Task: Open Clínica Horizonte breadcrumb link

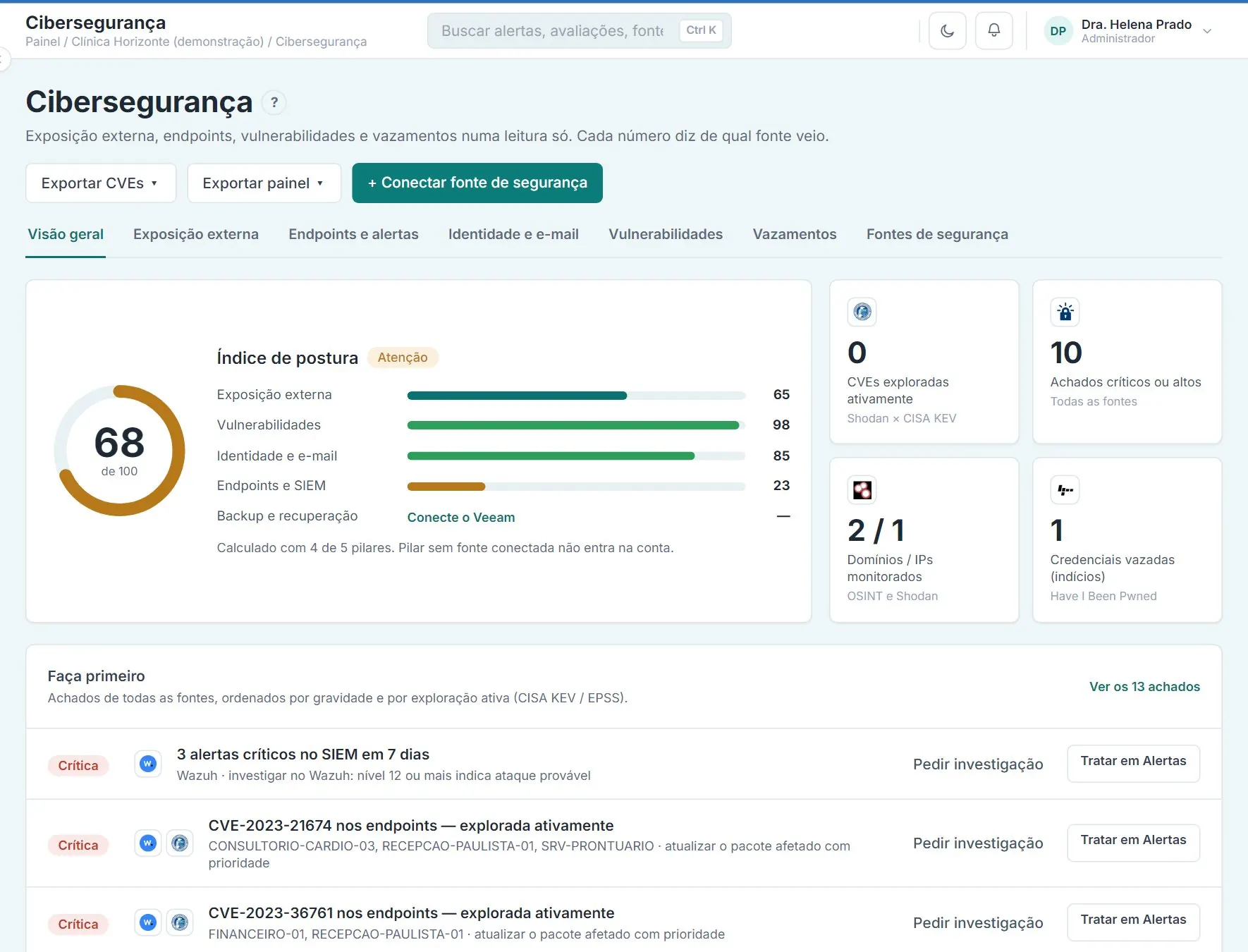Action: click(x=167, y=42)
